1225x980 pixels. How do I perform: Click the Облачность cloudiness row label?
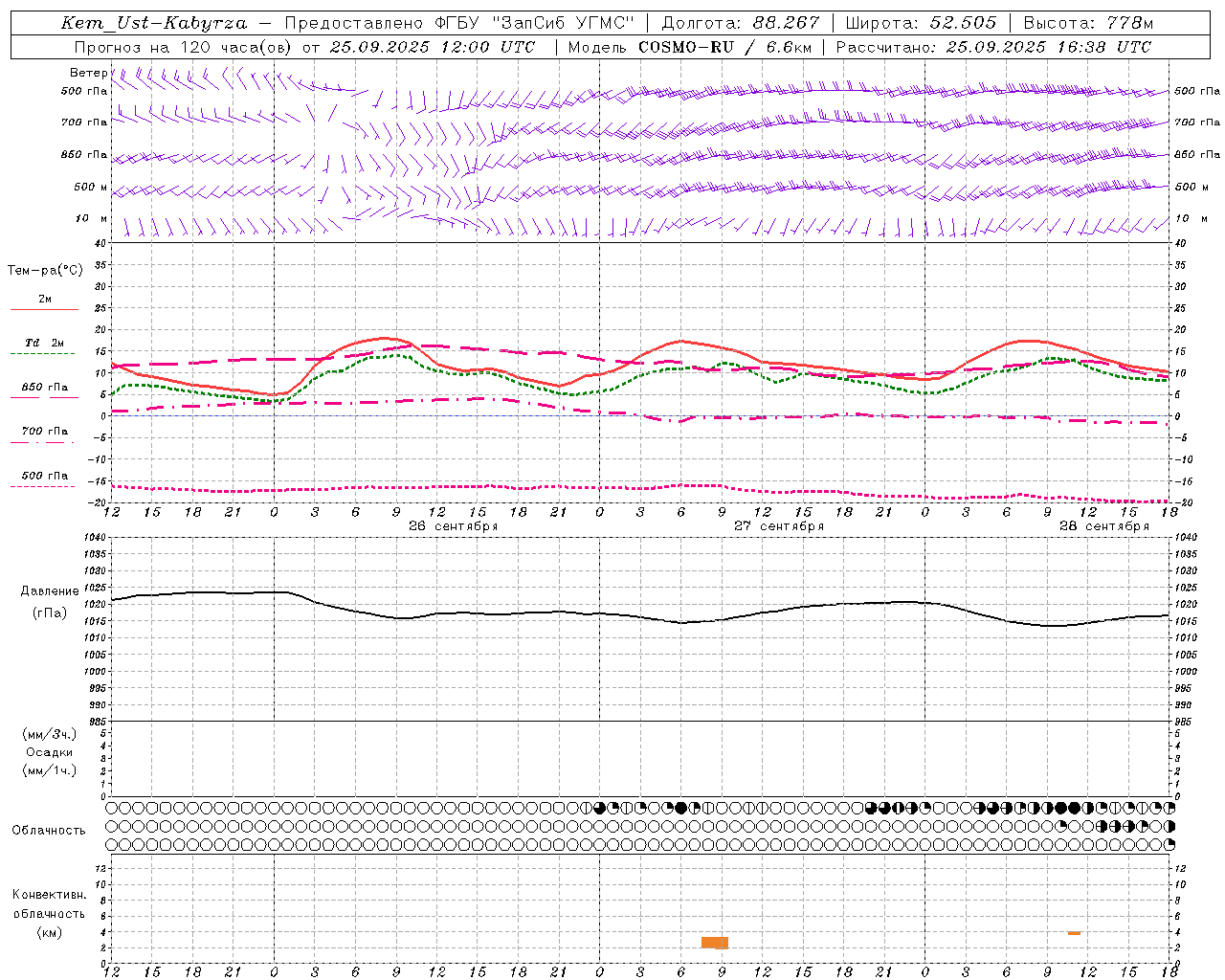coord(49,830)
